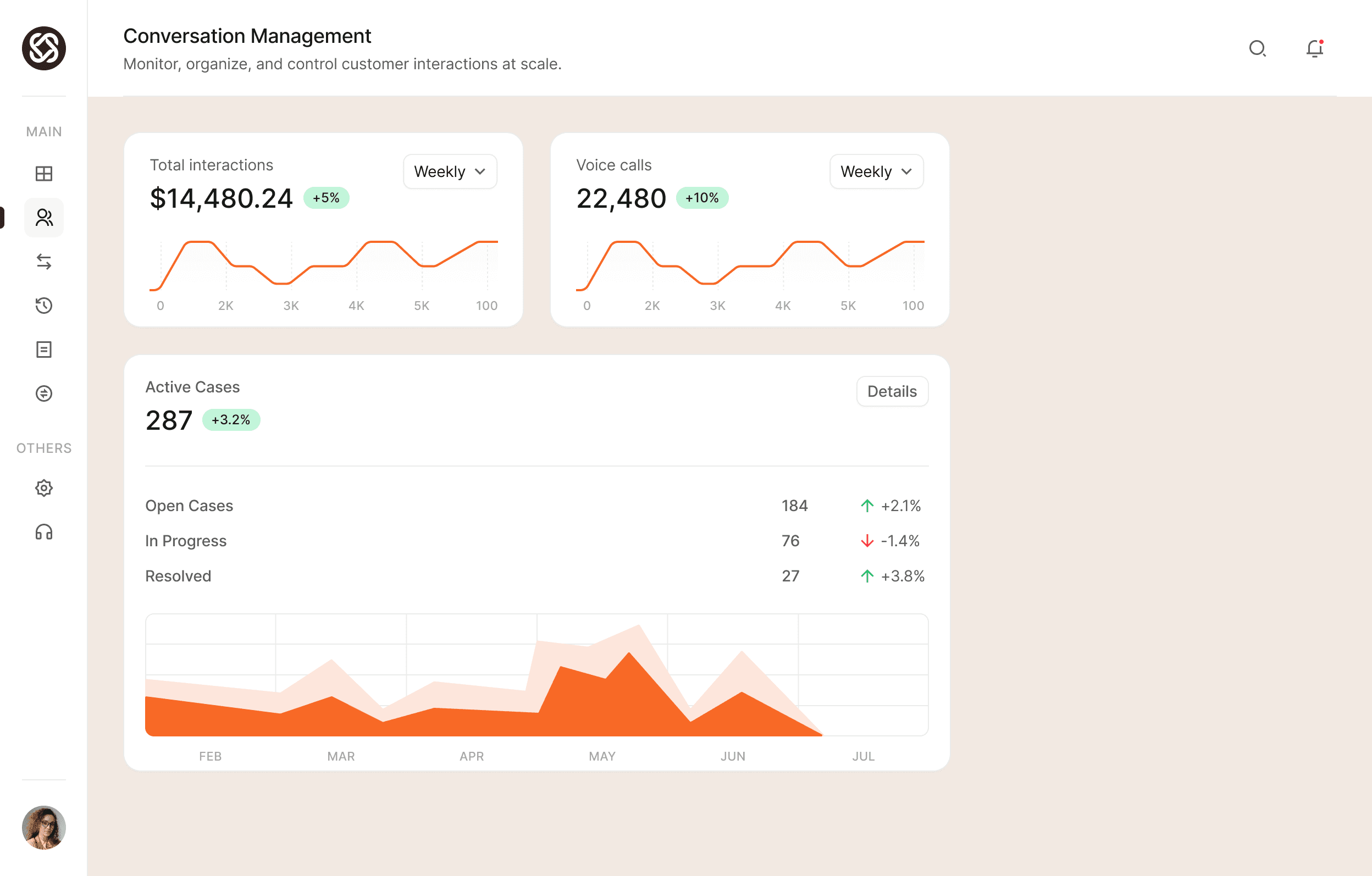Click the circular filter lines icon
The height and width of the screenshot is (876, 1372).
coord(44,393)
